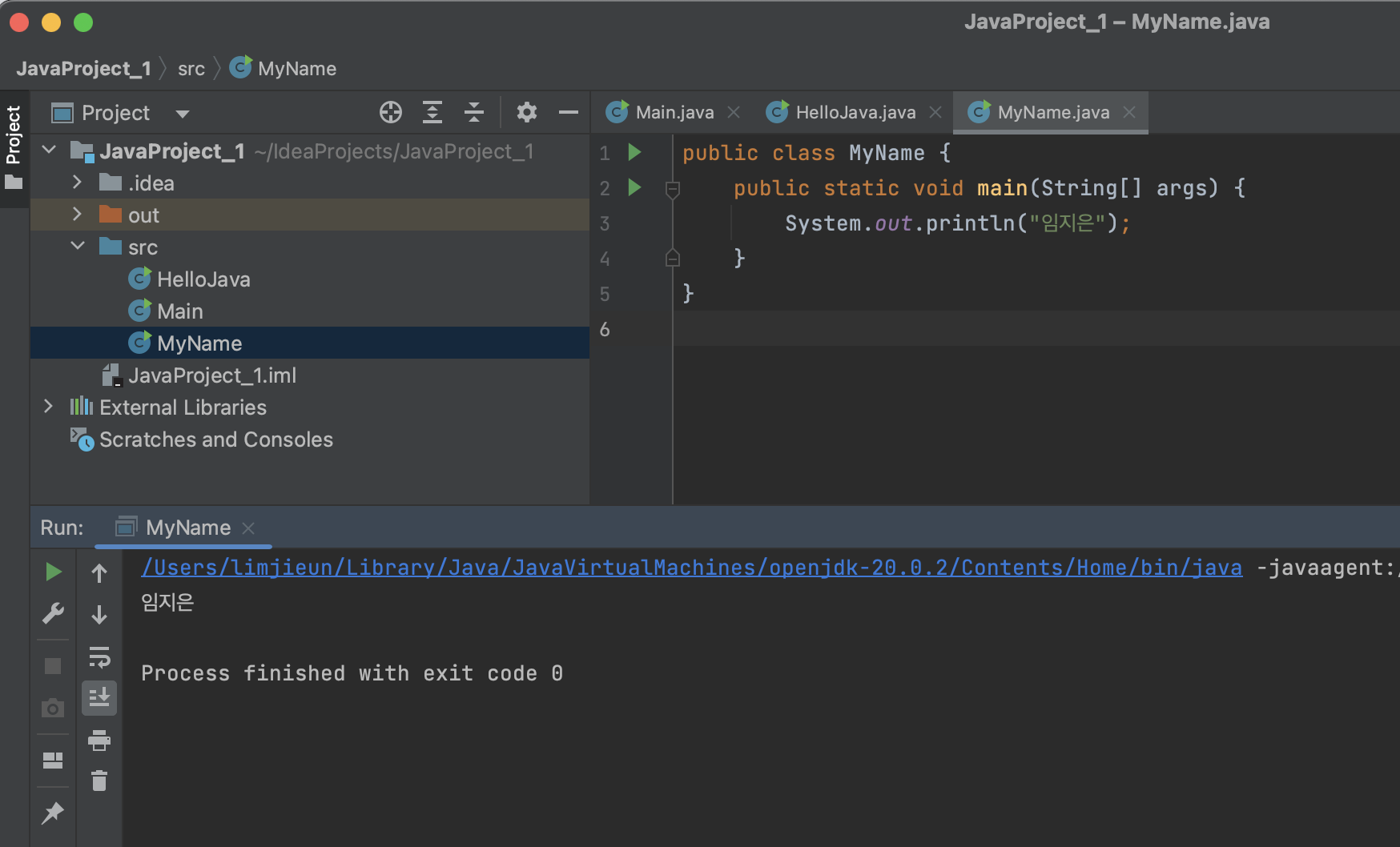
Task: Collapse the JavaProject_1 root node
Action: click(49, 150)
